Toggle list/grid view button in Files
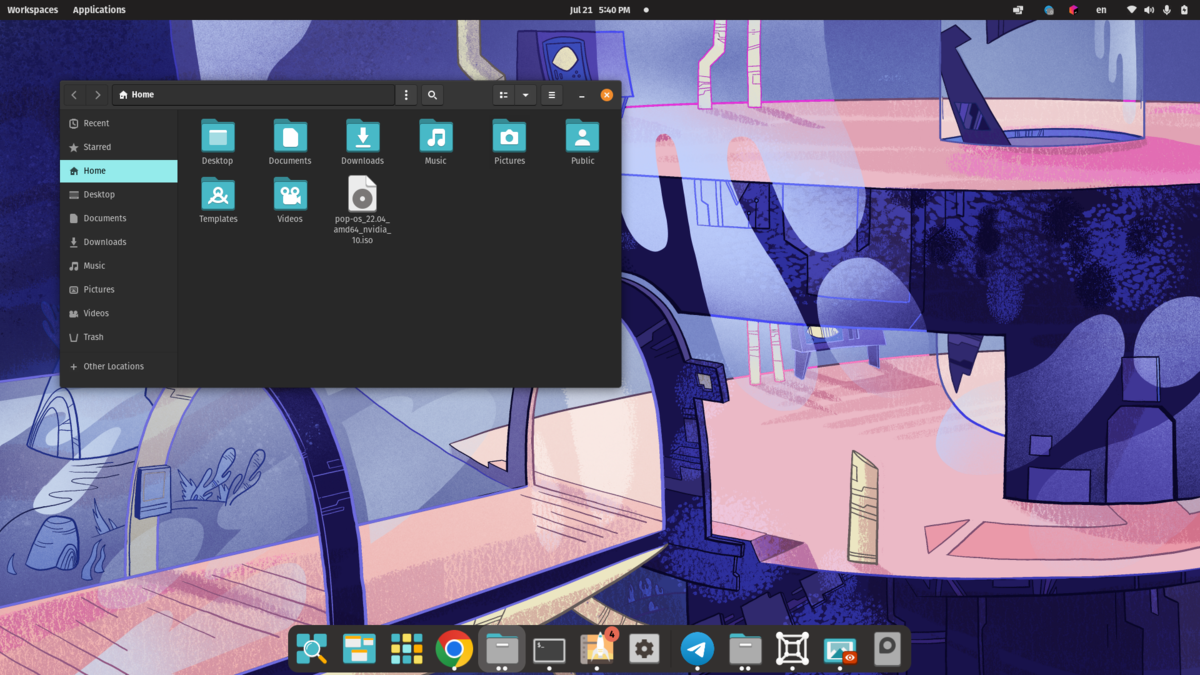The image size is (1200, 675). [504, 95]
